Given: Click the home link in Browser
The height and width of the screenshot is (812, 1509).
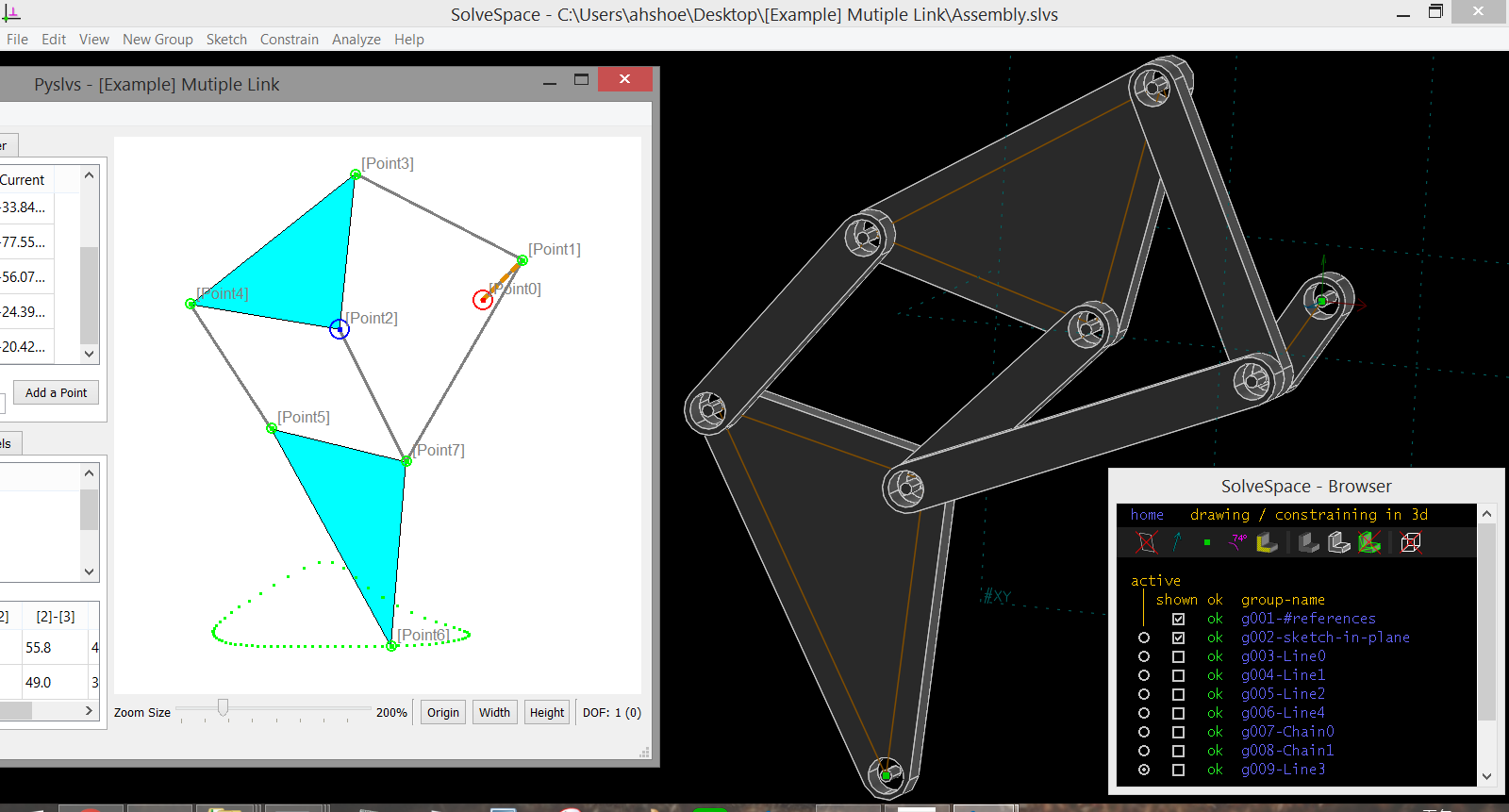Looking at the screenshot, I should pyautogui.click(x=1147, y=515).
